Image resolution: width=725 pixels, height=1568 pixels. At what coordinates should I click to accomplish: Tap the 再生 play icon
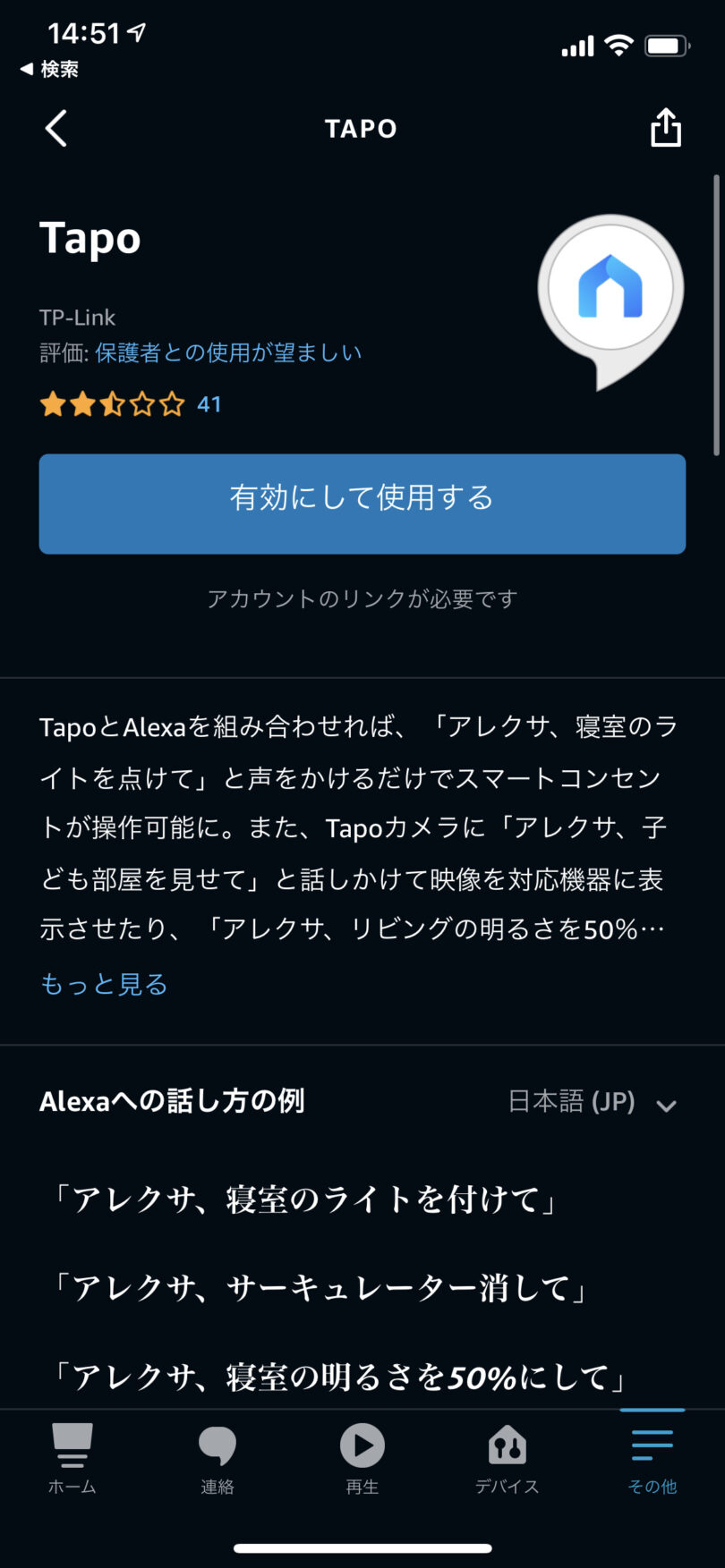[x=362, y=1445]
